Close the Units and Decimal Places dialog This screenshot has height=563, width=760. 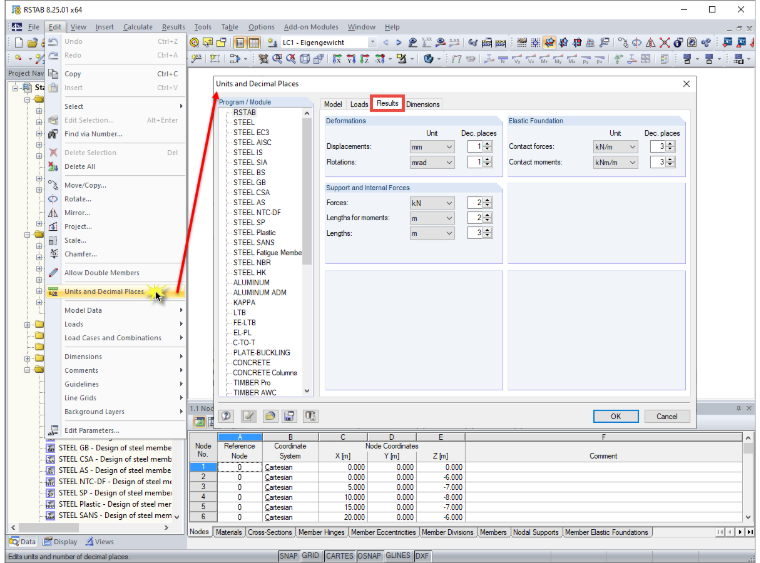click(x=686, y=84)
